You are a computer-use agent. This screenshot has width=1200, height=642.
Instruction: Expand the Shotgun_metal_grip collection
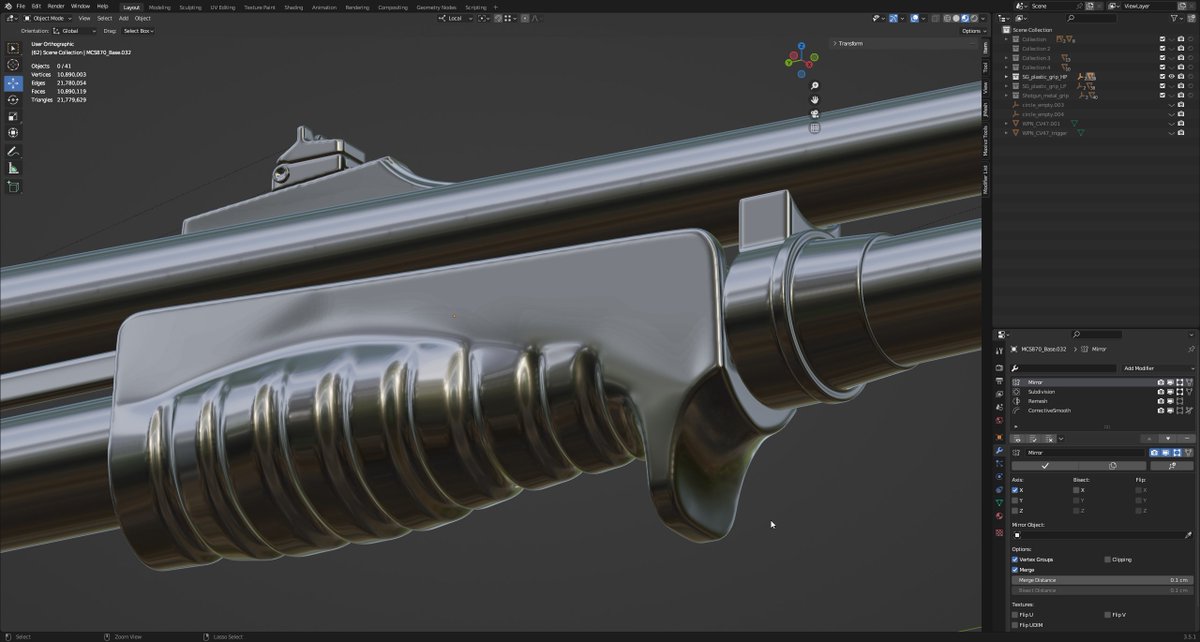pos(1007,95)
